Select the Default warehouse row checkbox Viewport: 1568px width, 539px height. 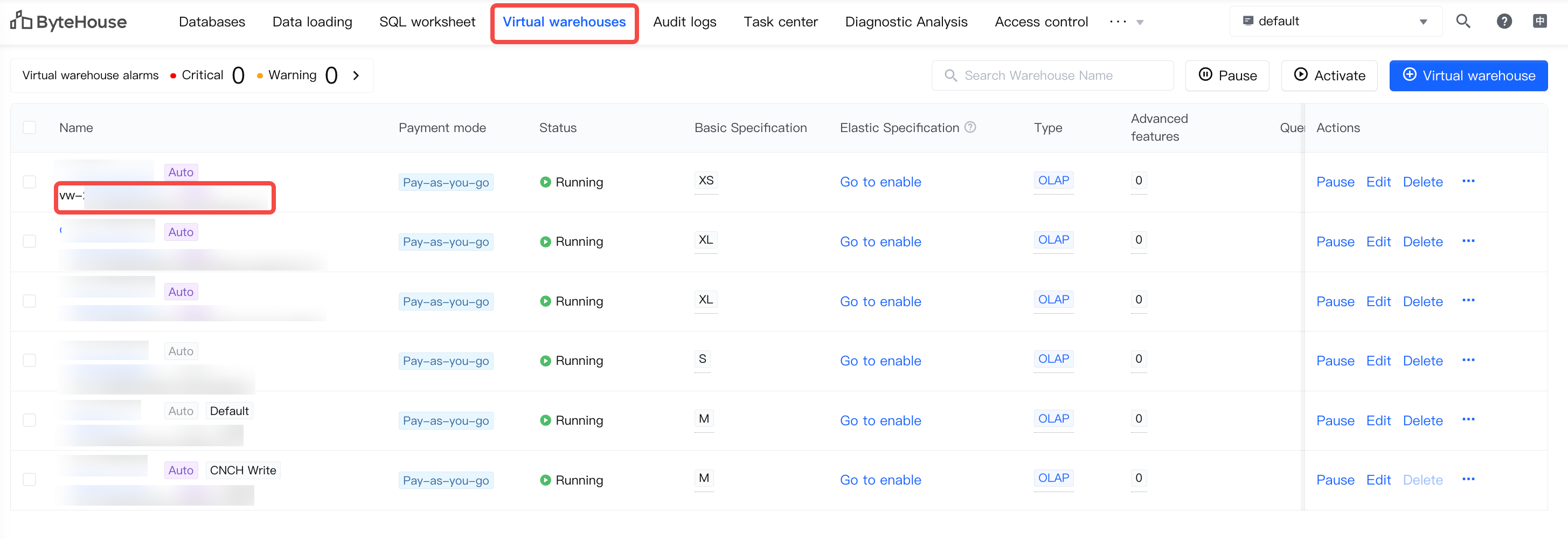[29, 420]
